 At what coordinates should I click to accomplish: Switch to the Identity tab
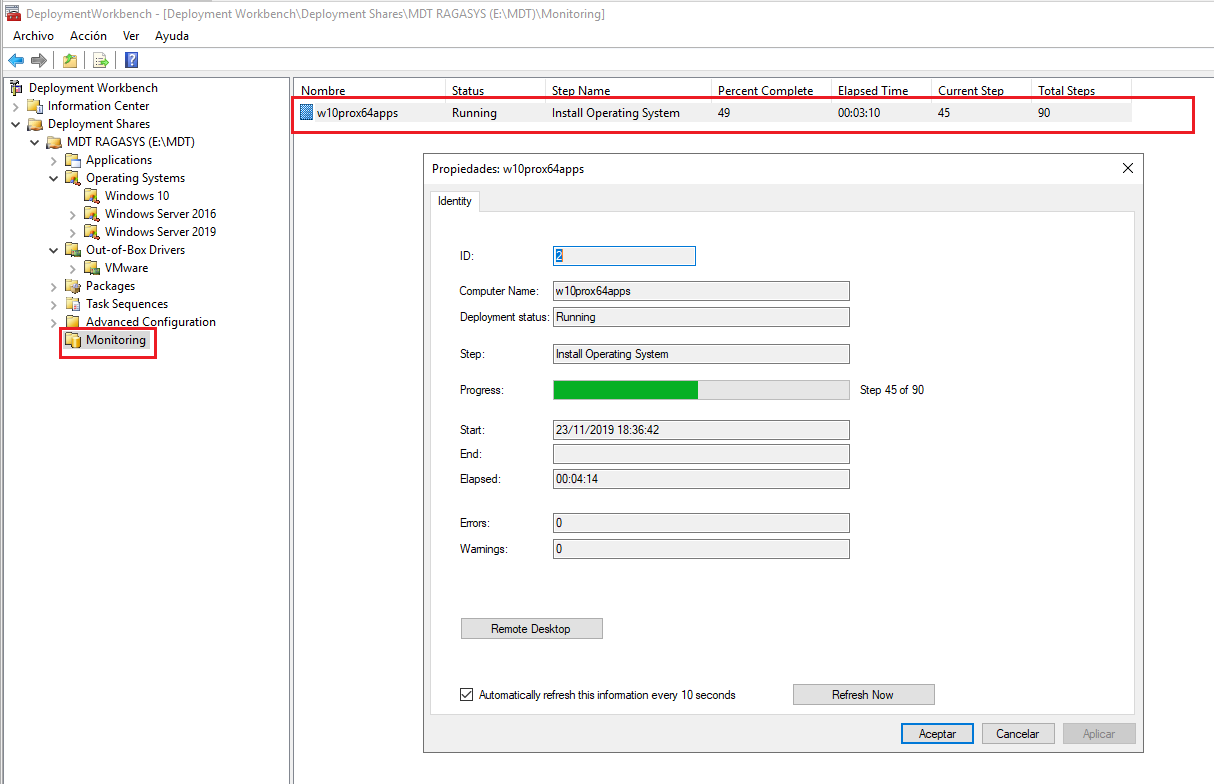(455, 201)
